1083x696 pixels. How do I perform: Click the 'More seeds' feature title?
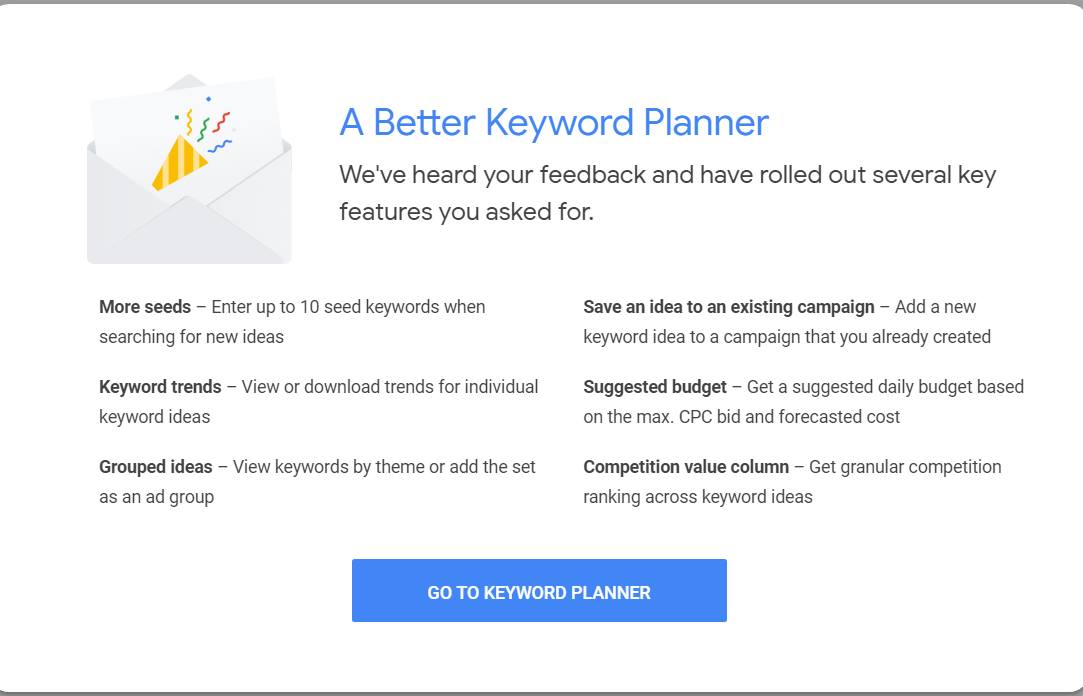pos(145,307)
